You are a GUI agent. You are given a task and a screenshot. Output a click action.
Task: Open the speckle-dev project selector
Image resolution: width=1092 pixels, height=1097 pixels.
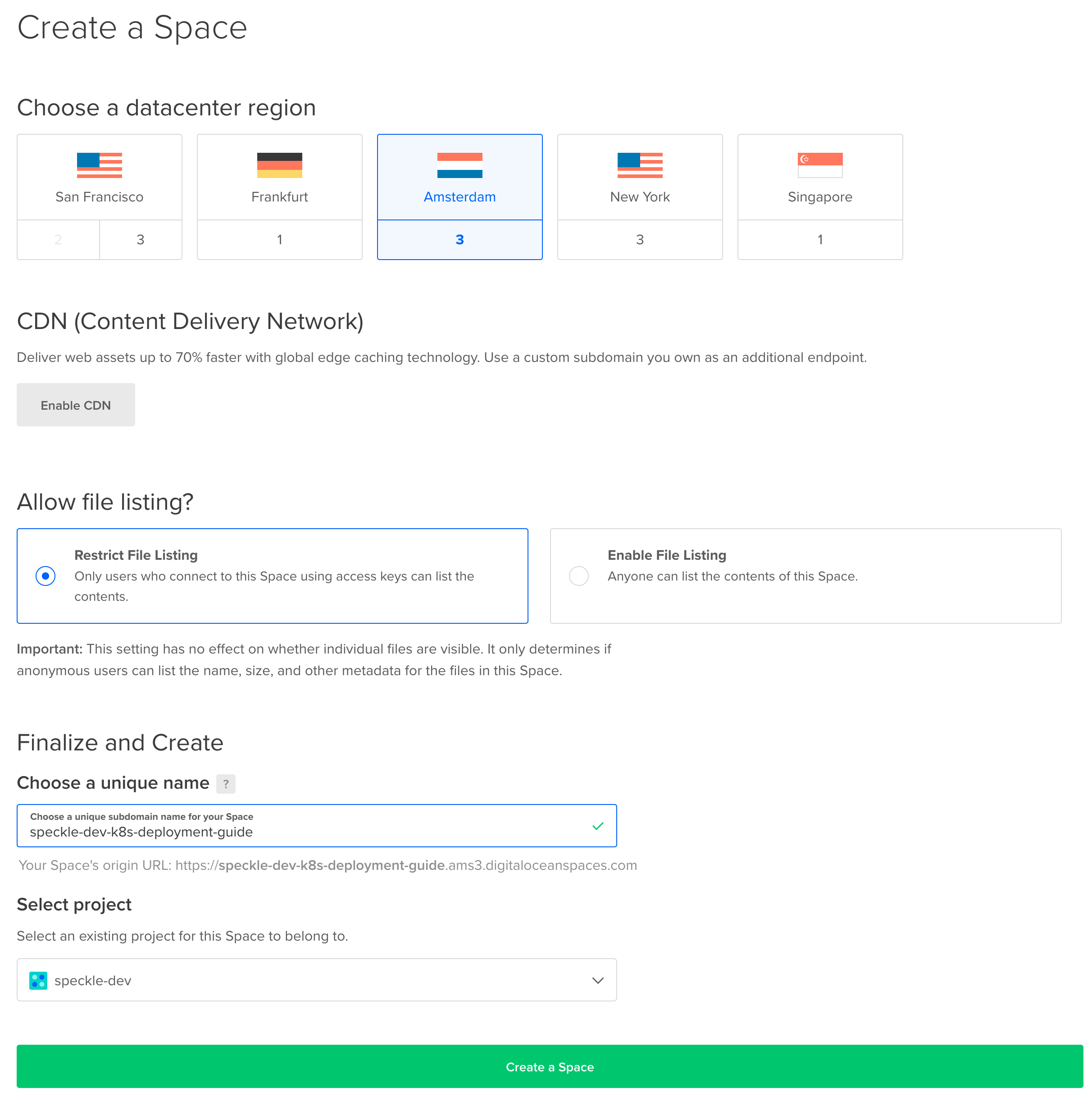click(x=316, y=980)
